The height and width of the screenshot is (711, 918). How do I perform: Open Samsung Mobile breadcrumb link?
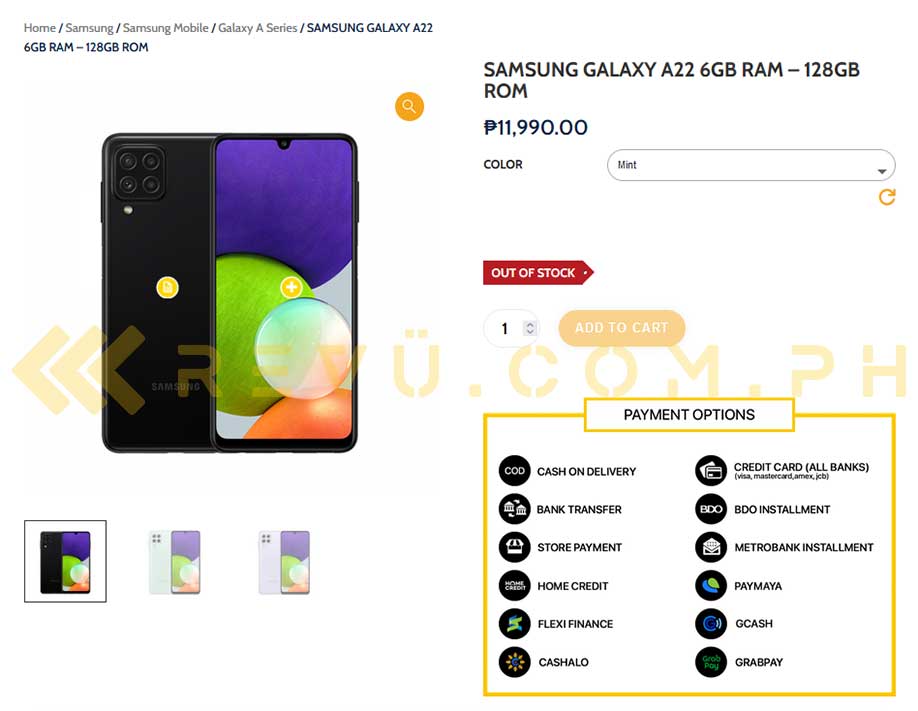click(x=166, y=28)
